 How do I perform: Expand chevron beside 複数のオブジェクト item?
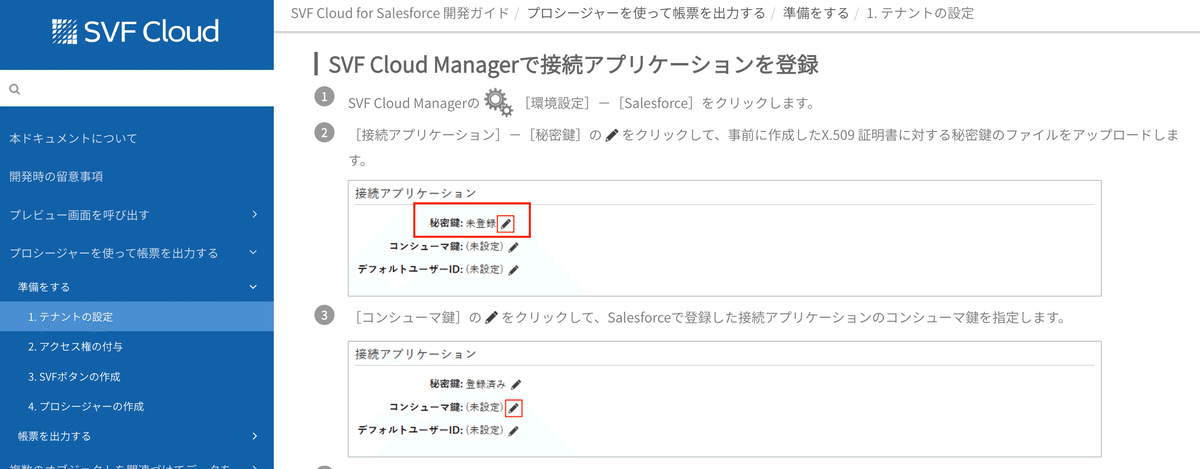point(255,465)
